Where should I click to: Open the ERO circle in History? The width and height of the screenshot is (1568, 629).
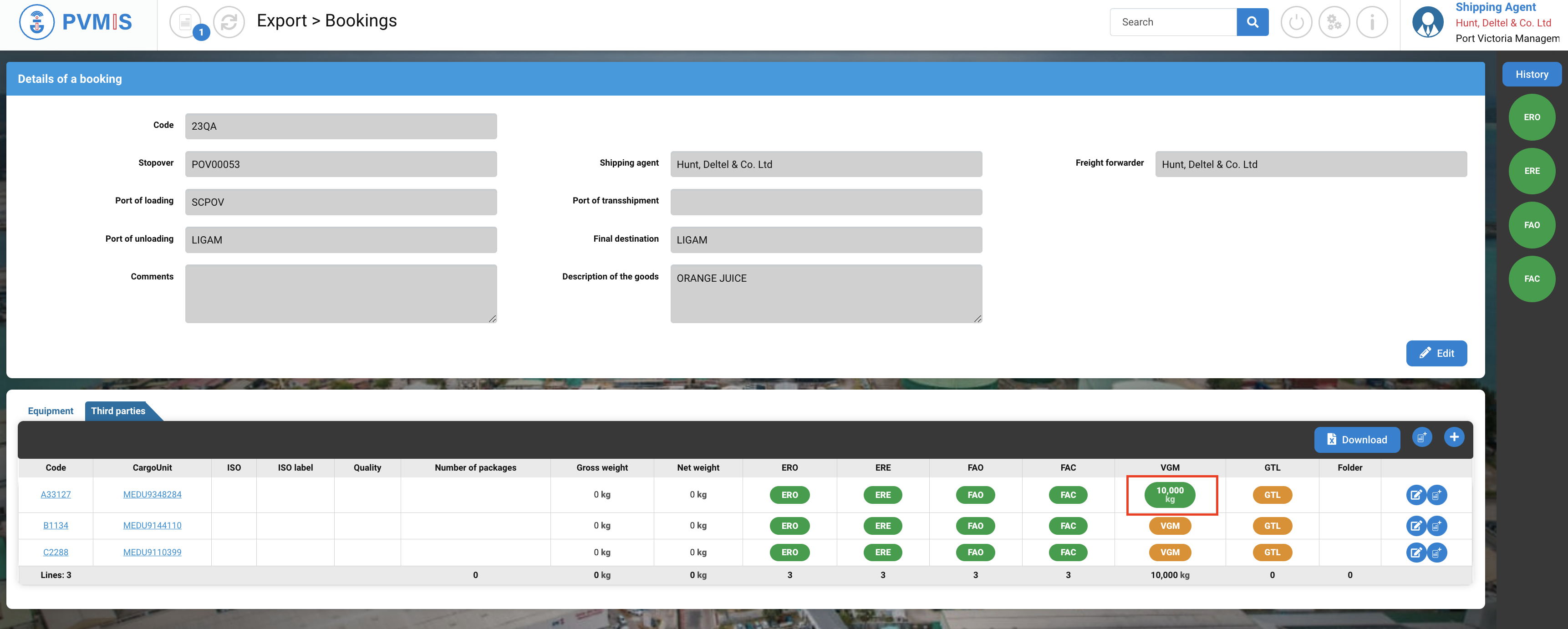(x=1532, y=117)
